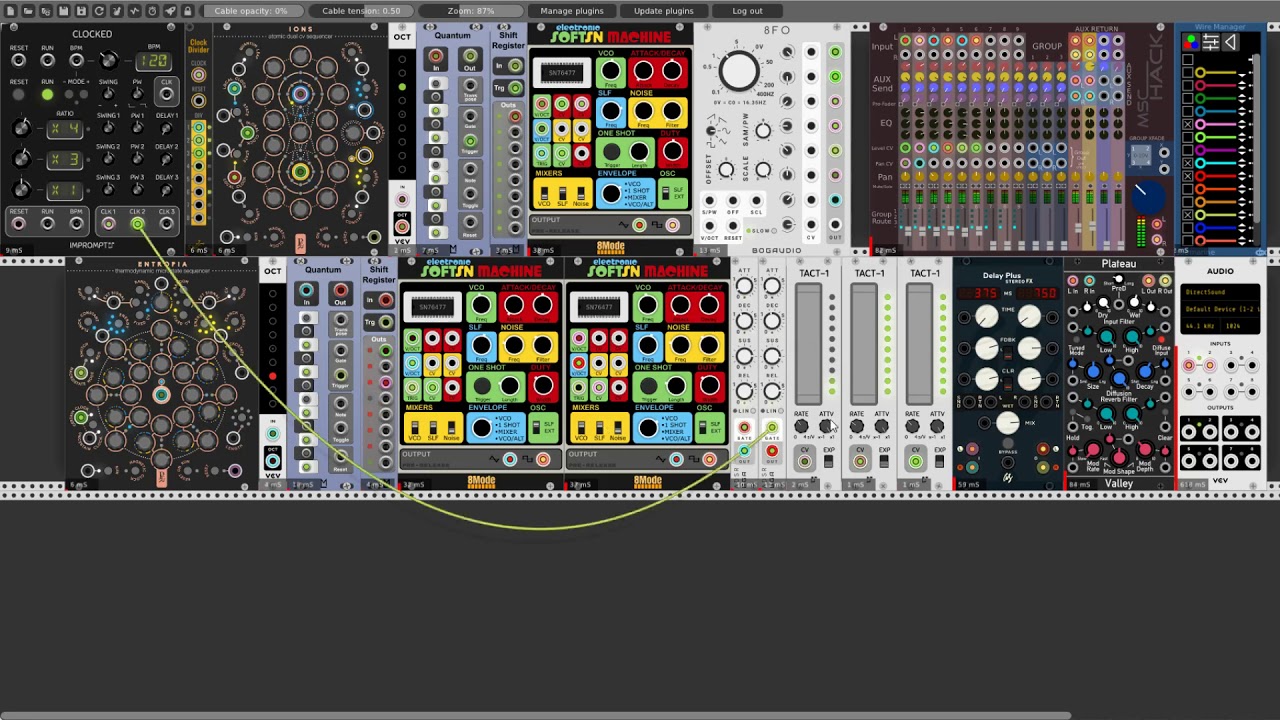
Task: Toggle the Tuned Mode button on Plateau
Action: [1076, 339]
